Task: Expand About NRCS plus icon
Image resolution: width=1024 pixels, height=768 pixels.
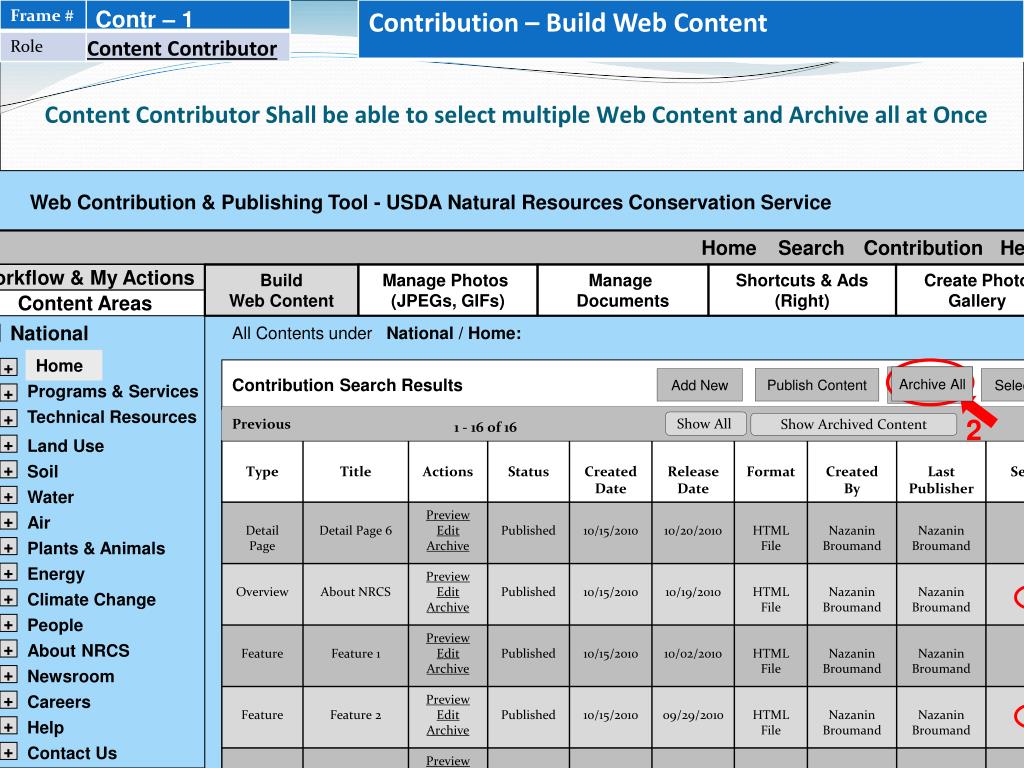Action: (x=8, y=650)
